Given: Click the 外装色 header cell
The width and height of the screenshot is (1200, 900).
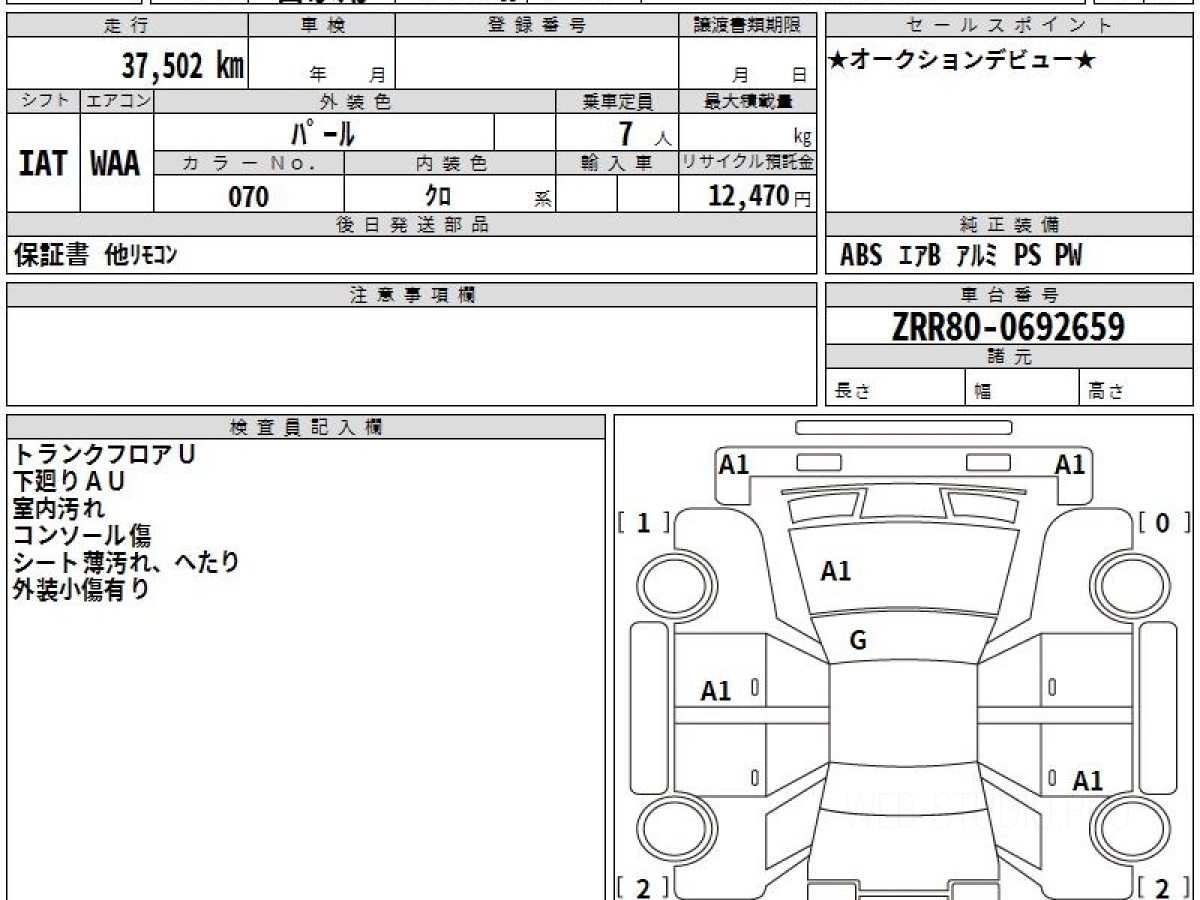Looking at the screenshot, I should 355,102.
